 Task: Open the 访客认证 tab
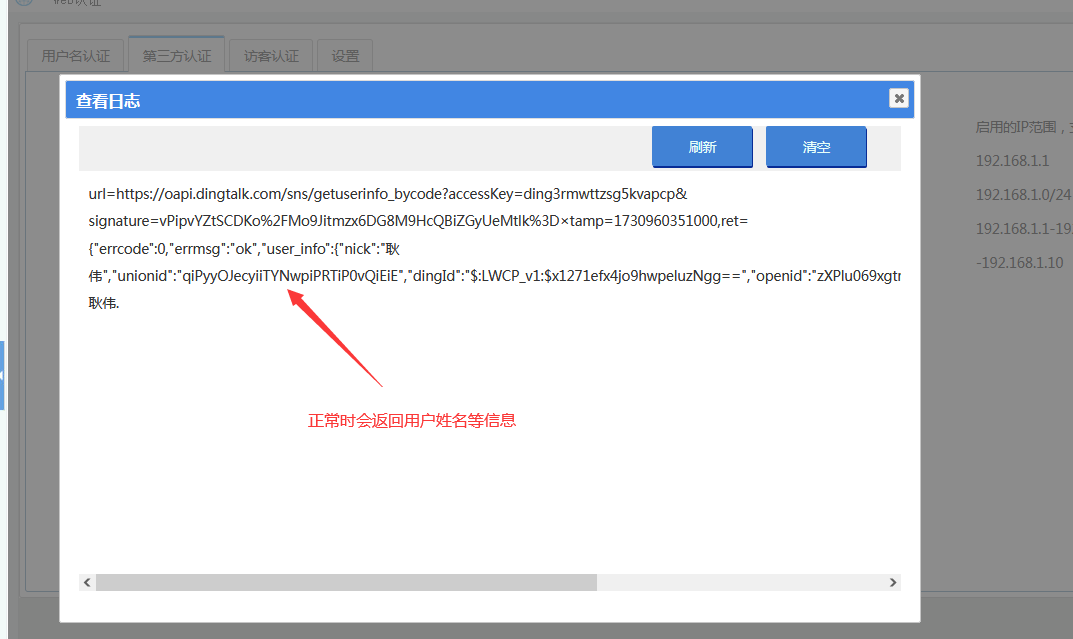click(x=271, y=56)
